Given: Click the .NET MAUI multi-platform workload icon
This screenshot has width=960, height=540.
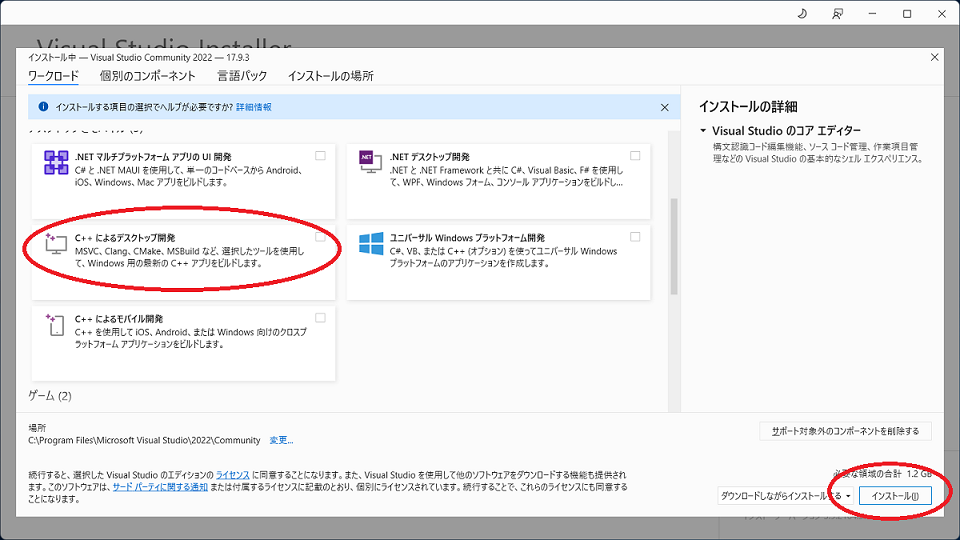Looking at the screenshot, I should tap(56, 163).
